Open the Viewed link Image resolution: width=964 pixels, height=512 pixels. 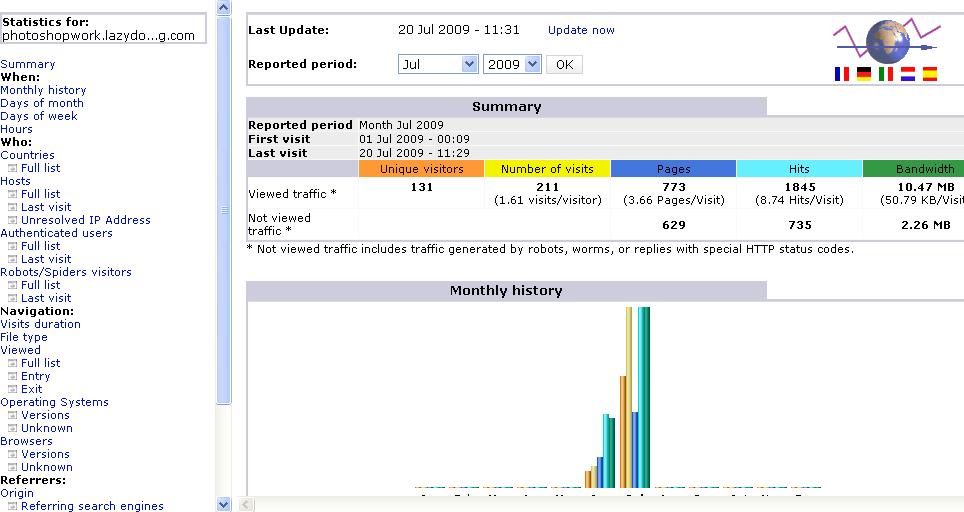tap(20, 350)
